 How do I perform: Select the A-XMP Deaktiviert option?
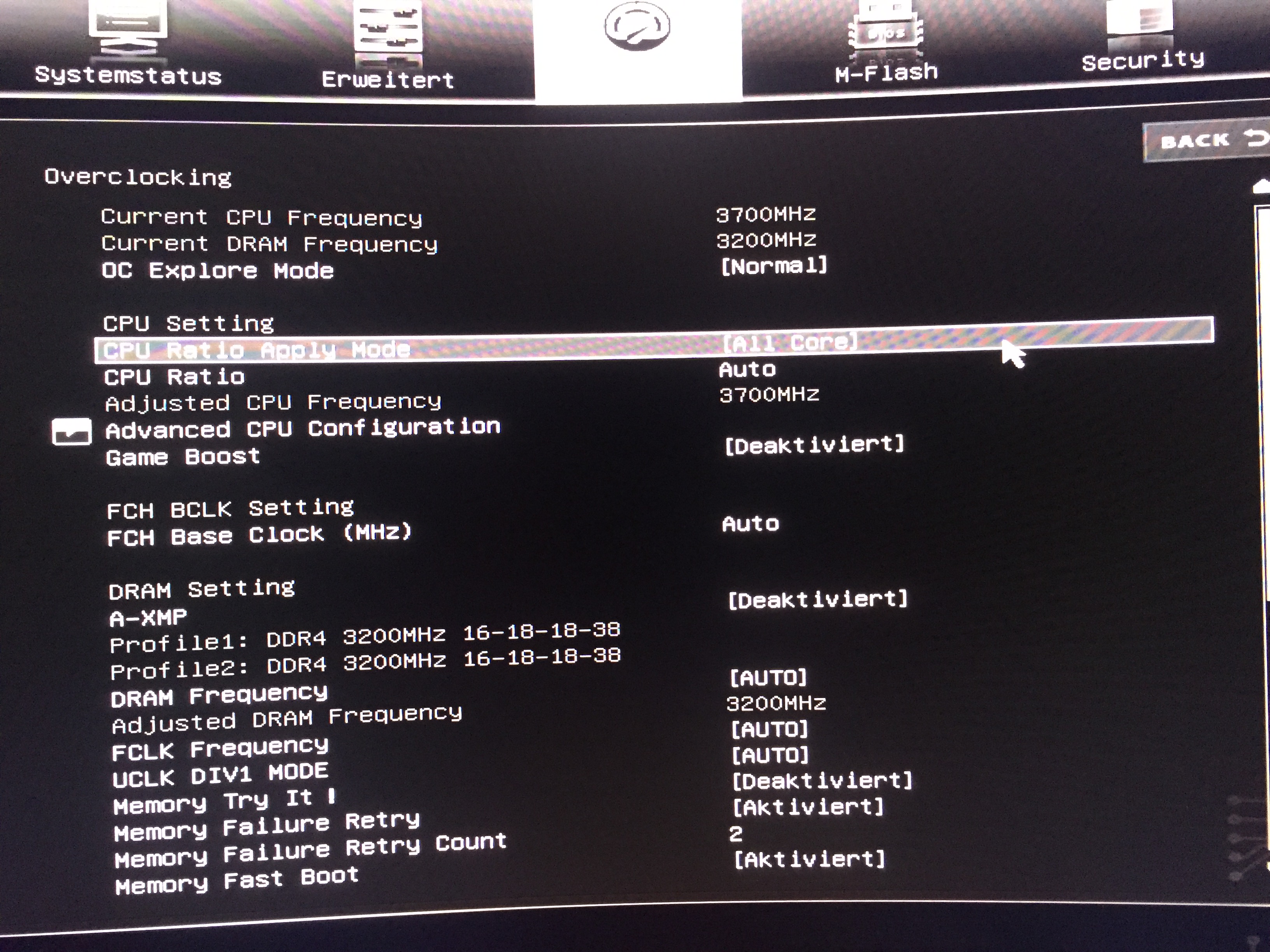[817, 600]
